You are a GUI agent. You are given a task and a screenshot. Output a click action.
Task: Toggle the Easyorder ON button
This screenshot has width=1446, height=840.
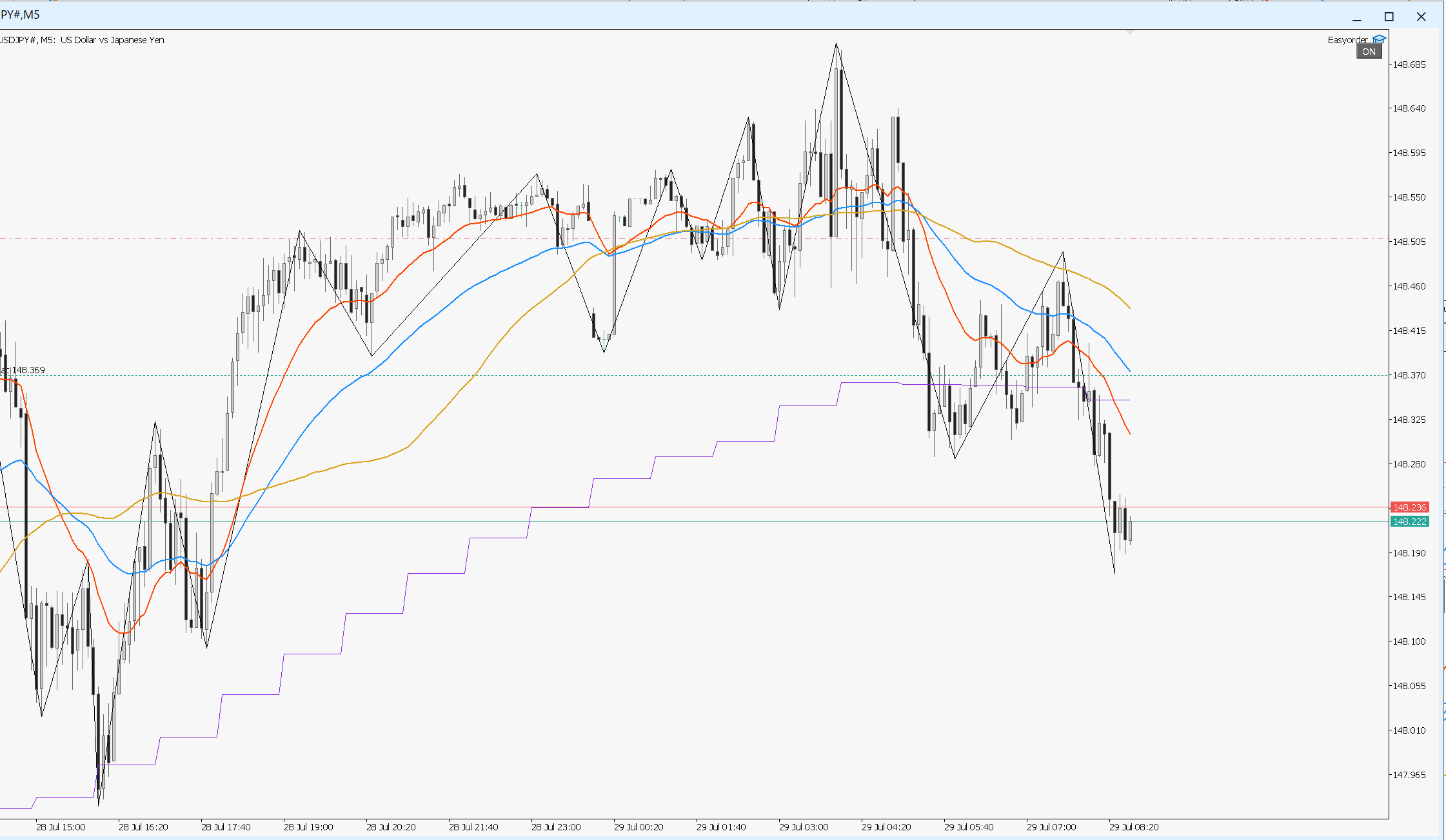[1369, 52]
